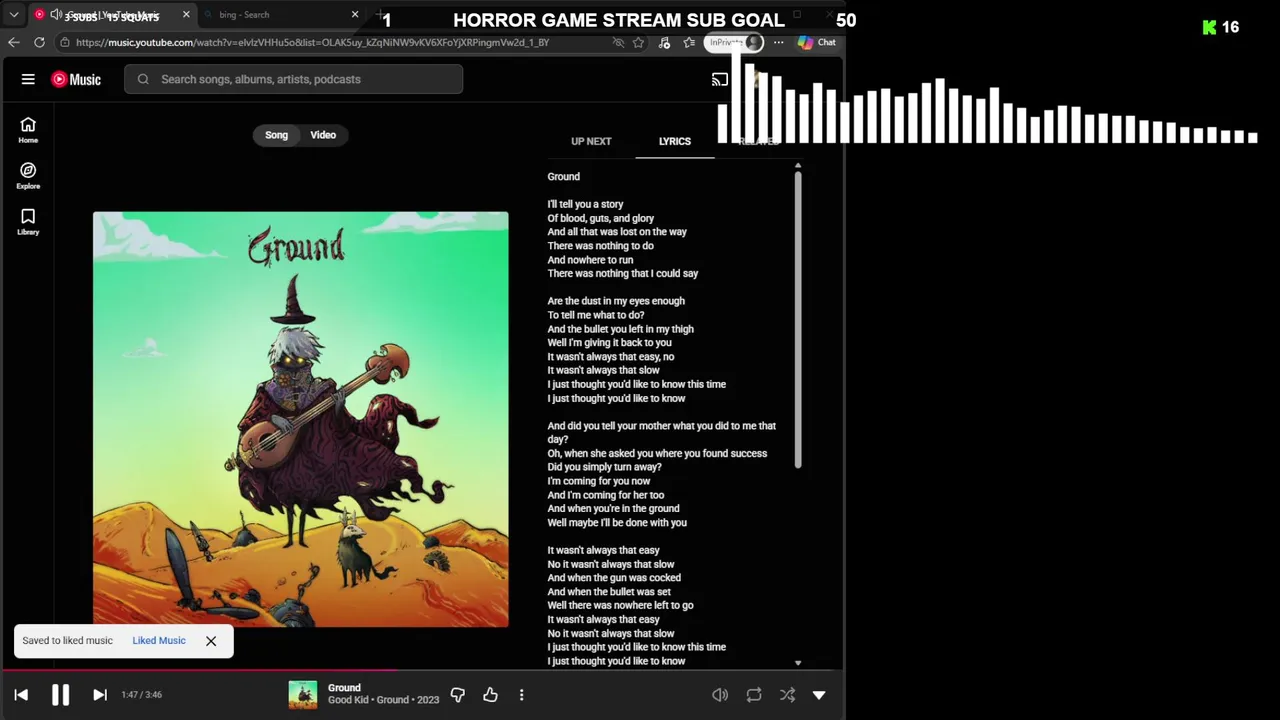Reload the page
This screenshot has width=1280, height=720.
(39, 42)
